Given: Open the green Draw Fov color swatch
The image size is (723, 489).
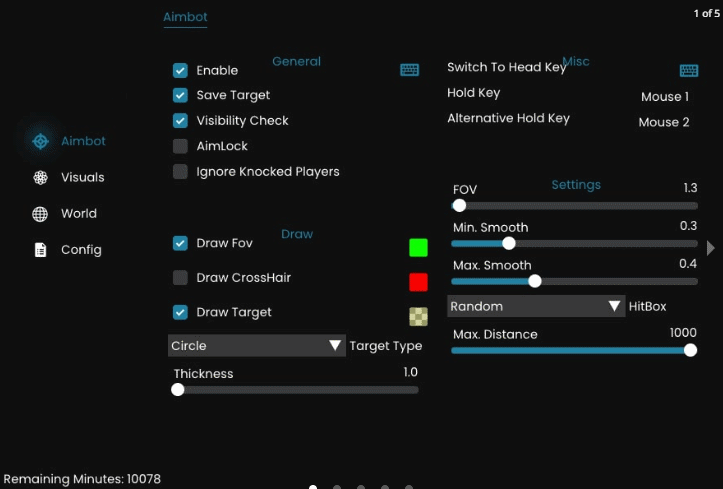Looking at the screenshot, I should [418, 248].
